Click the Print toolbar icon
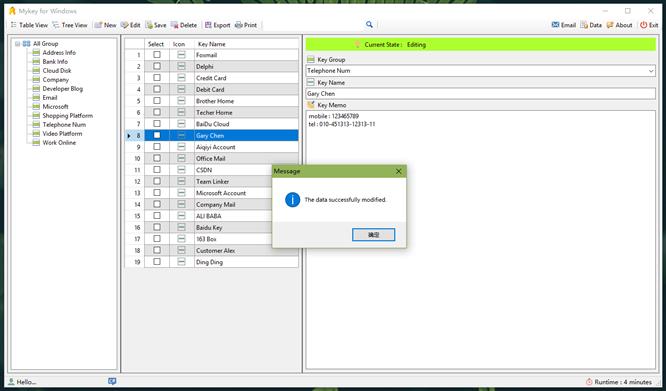The image size is (666, 391). click(238, 25)
